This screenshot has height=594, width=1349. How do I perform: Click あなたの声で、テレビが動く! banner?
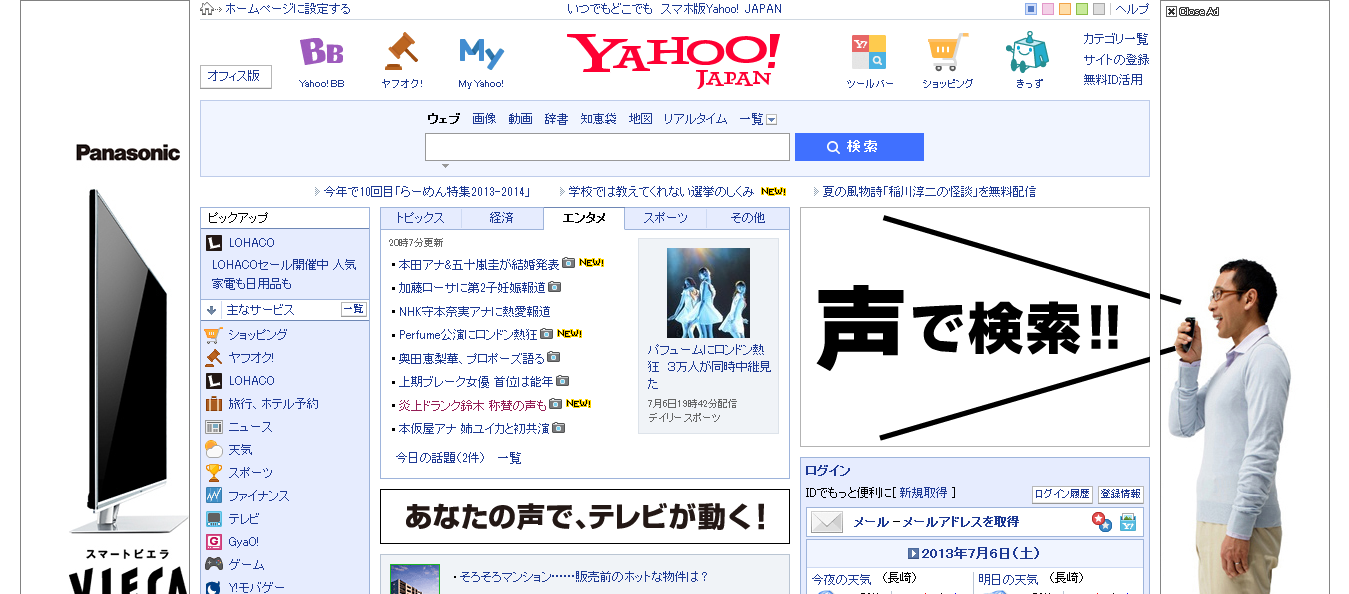[x=585, y=517]
